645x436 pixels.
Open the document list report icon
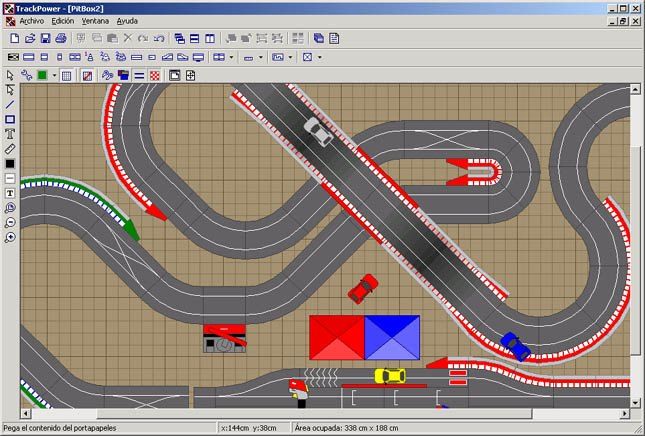pyautogui.click(x=334, y=39)
